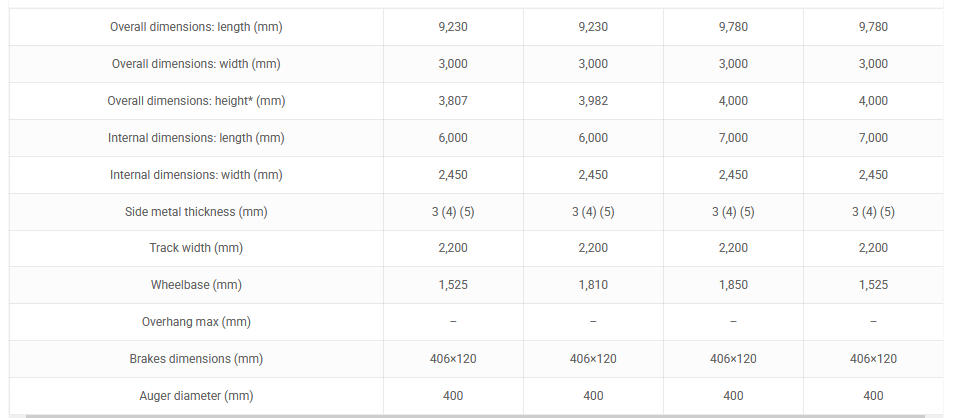Click the 1,810 wheelbase value
The height and width of the screenshot is (418, 956).
(593, 285)
